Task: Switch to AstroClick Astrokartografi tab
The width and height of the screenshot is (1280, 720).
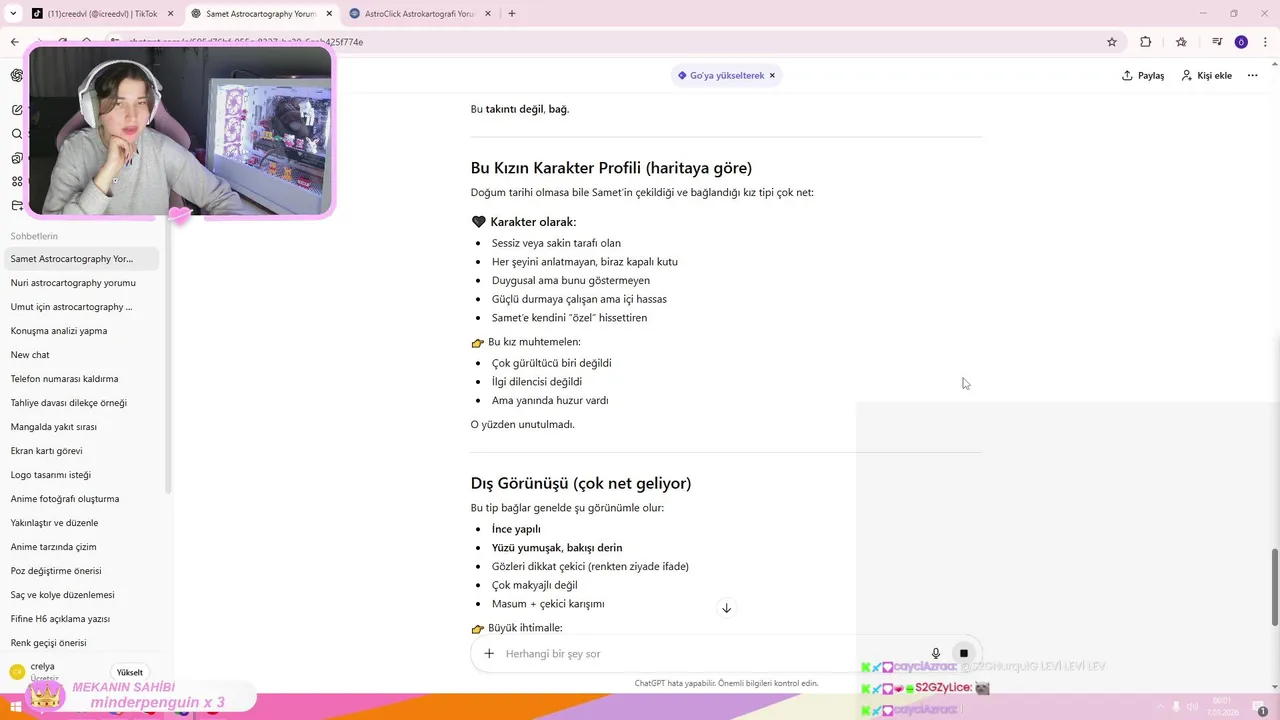Action: tap(420, 14)
